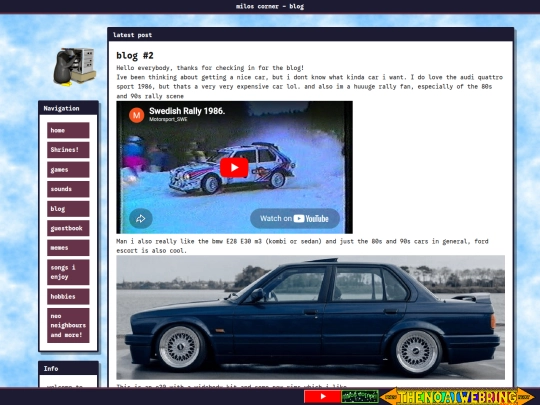Click the penguin computer mascot image
Image resolution: width=540 pixels, height=405 pixels.
74,66
